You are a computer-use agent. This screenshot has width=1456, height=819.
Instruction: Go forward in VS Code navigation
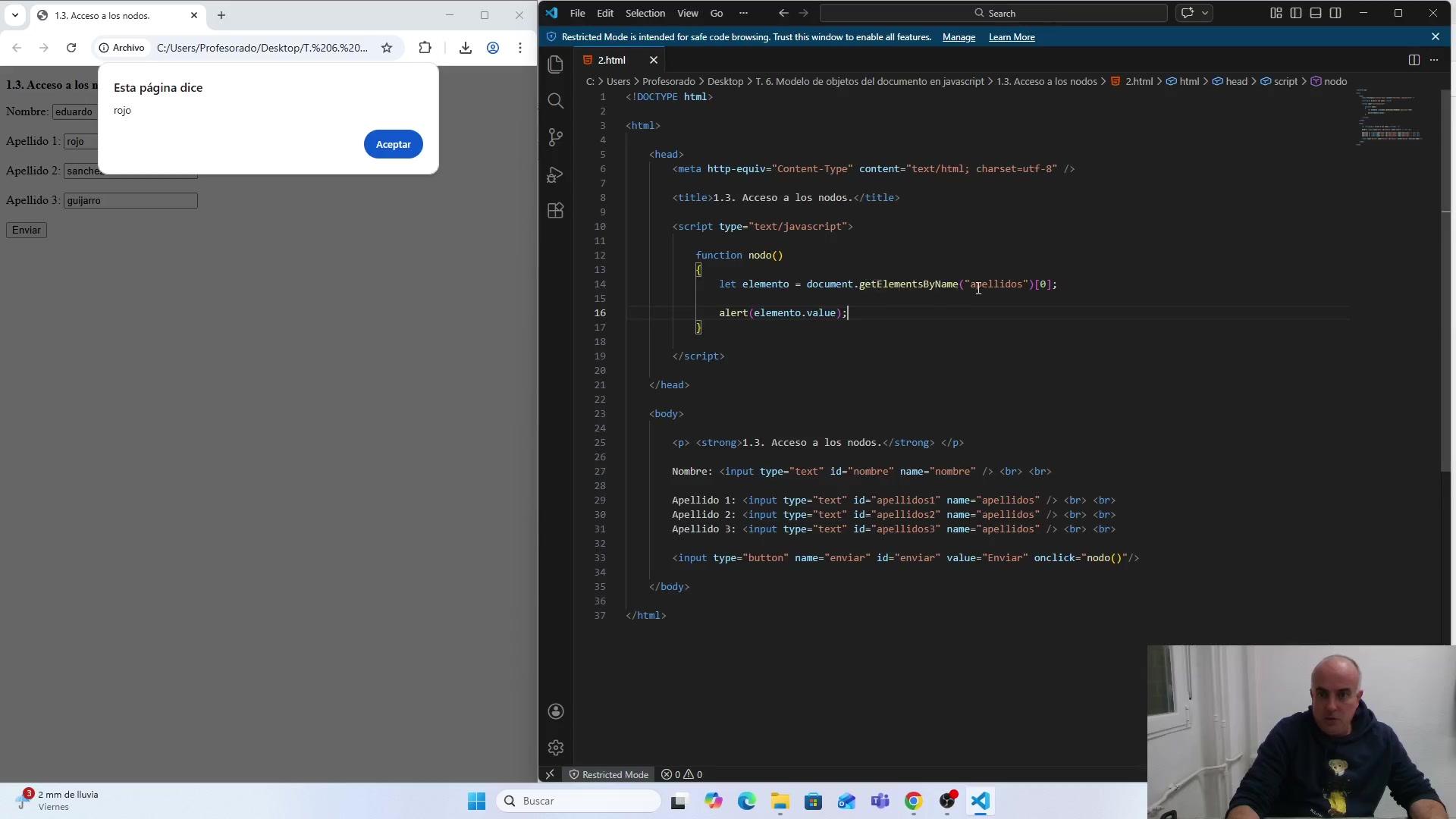[804, 13]
